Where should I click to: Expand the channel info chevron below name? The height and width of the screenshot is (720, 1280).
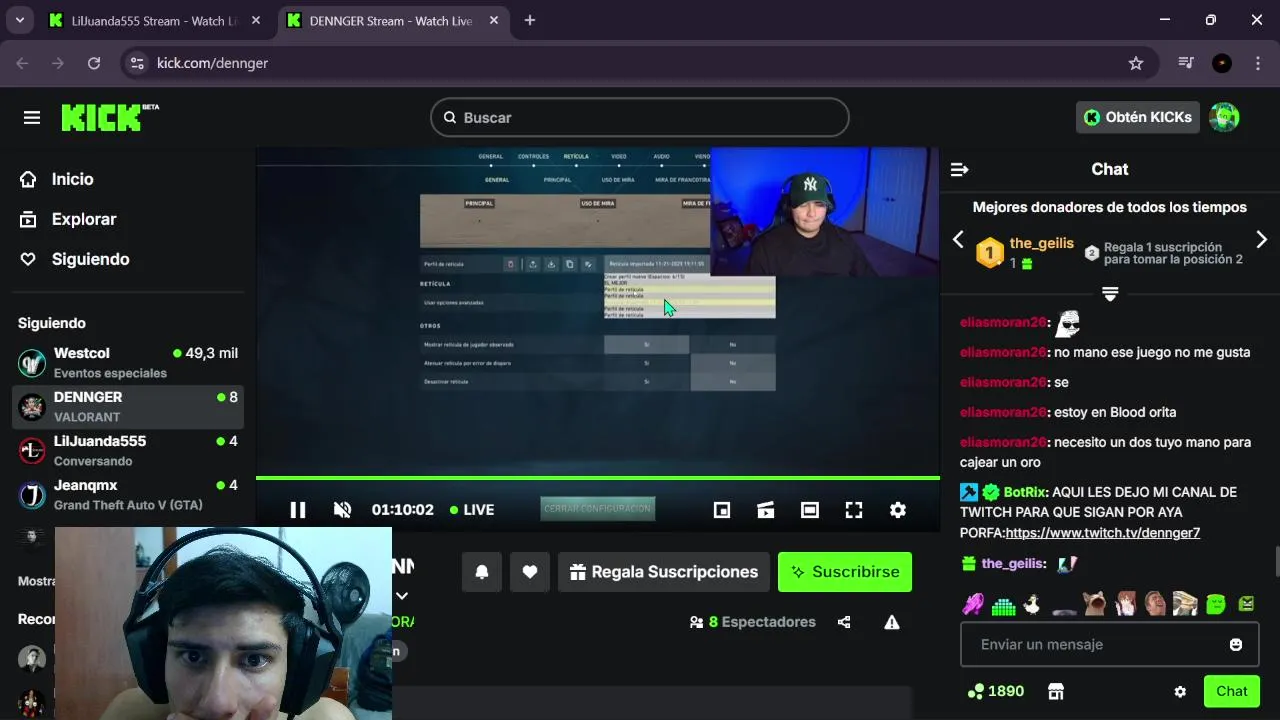402,596
